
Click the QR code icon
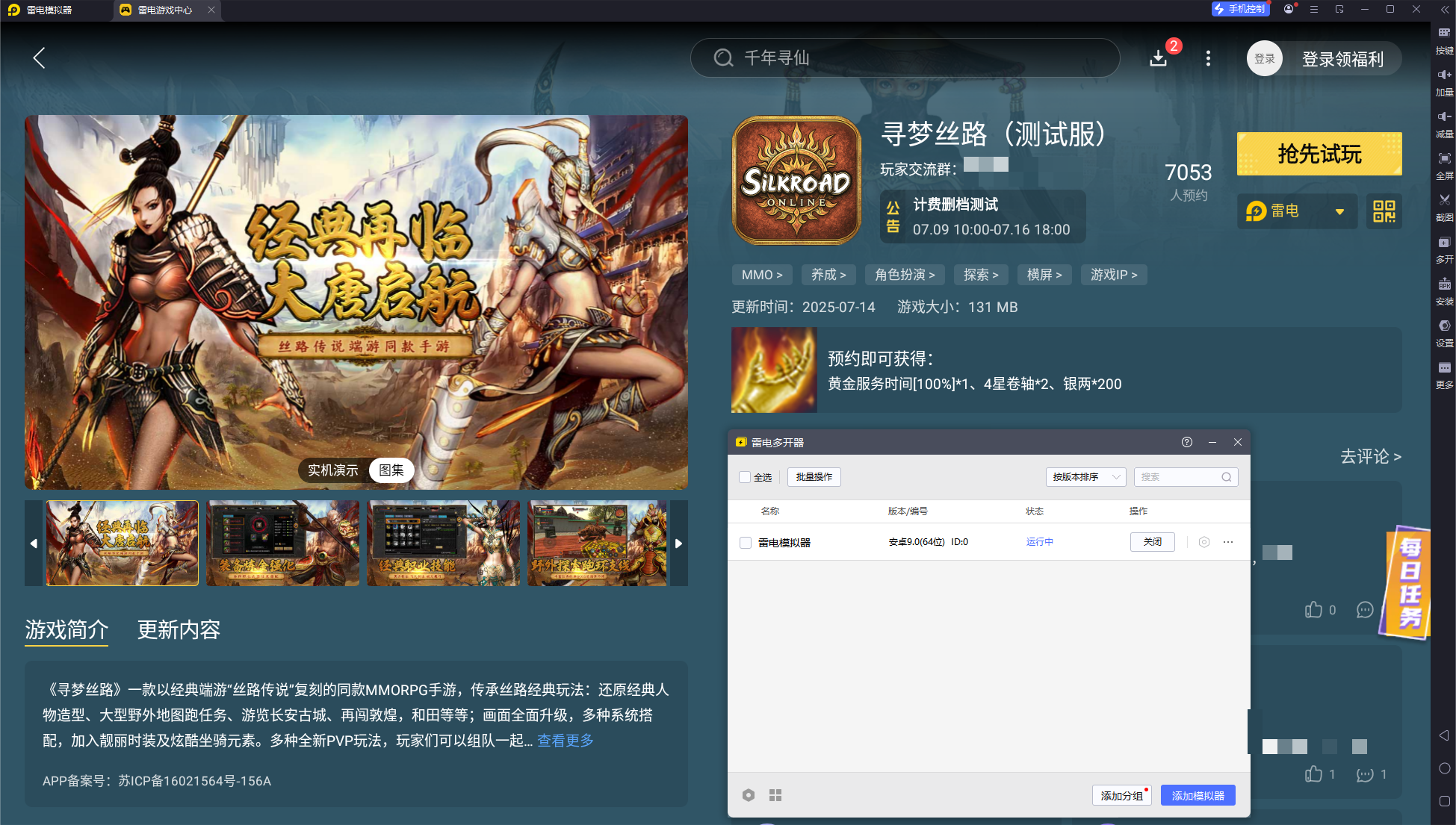tap(1384, 211)
